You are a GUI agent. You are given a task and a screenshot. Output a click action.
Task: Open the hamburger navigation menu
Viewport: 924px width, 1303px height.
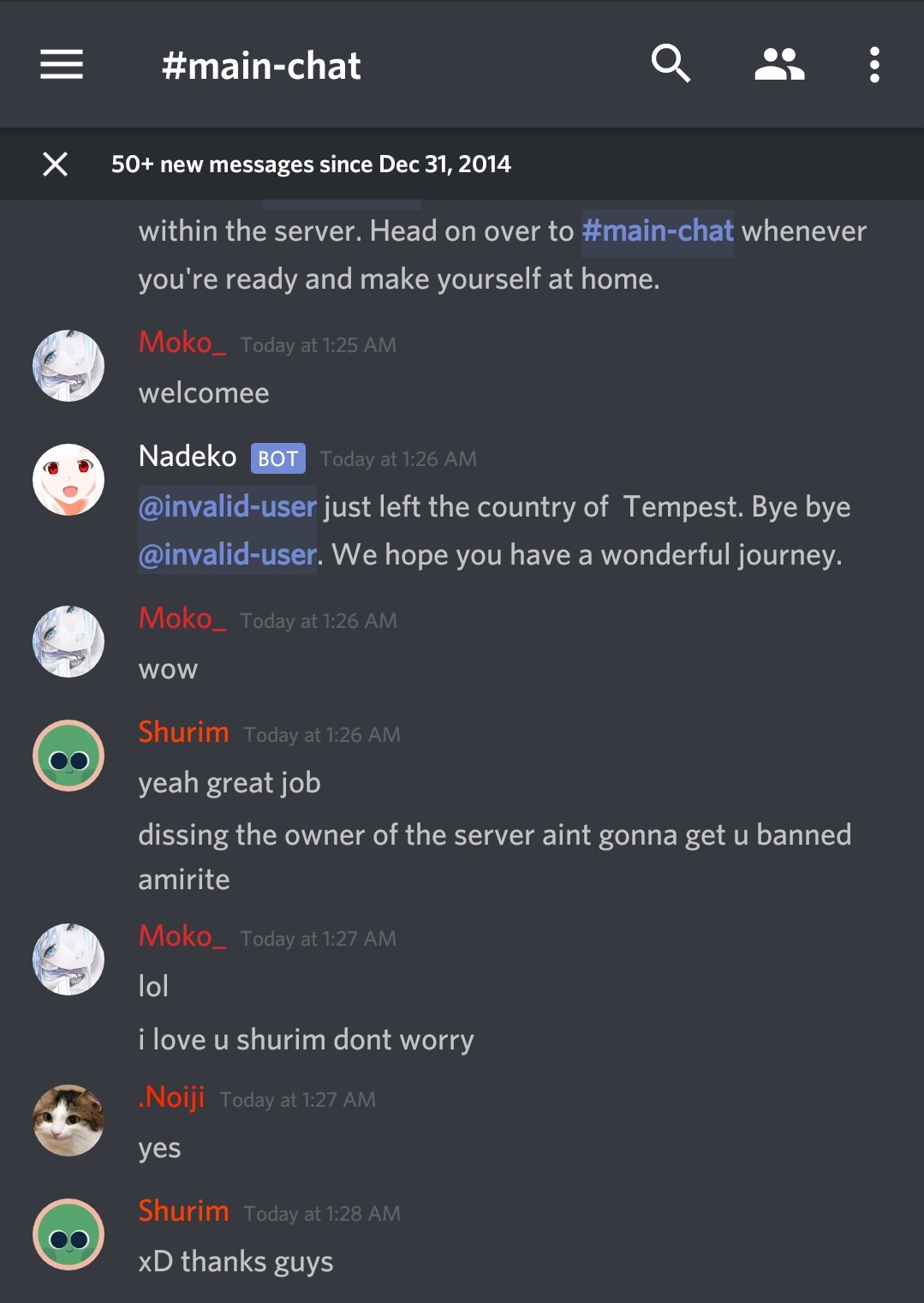62,64
